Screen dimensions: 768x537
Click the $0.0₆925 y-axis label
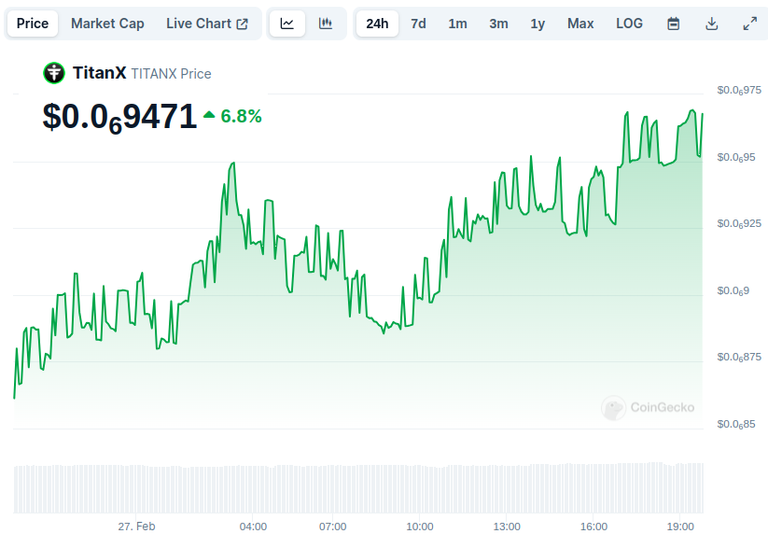739,224
